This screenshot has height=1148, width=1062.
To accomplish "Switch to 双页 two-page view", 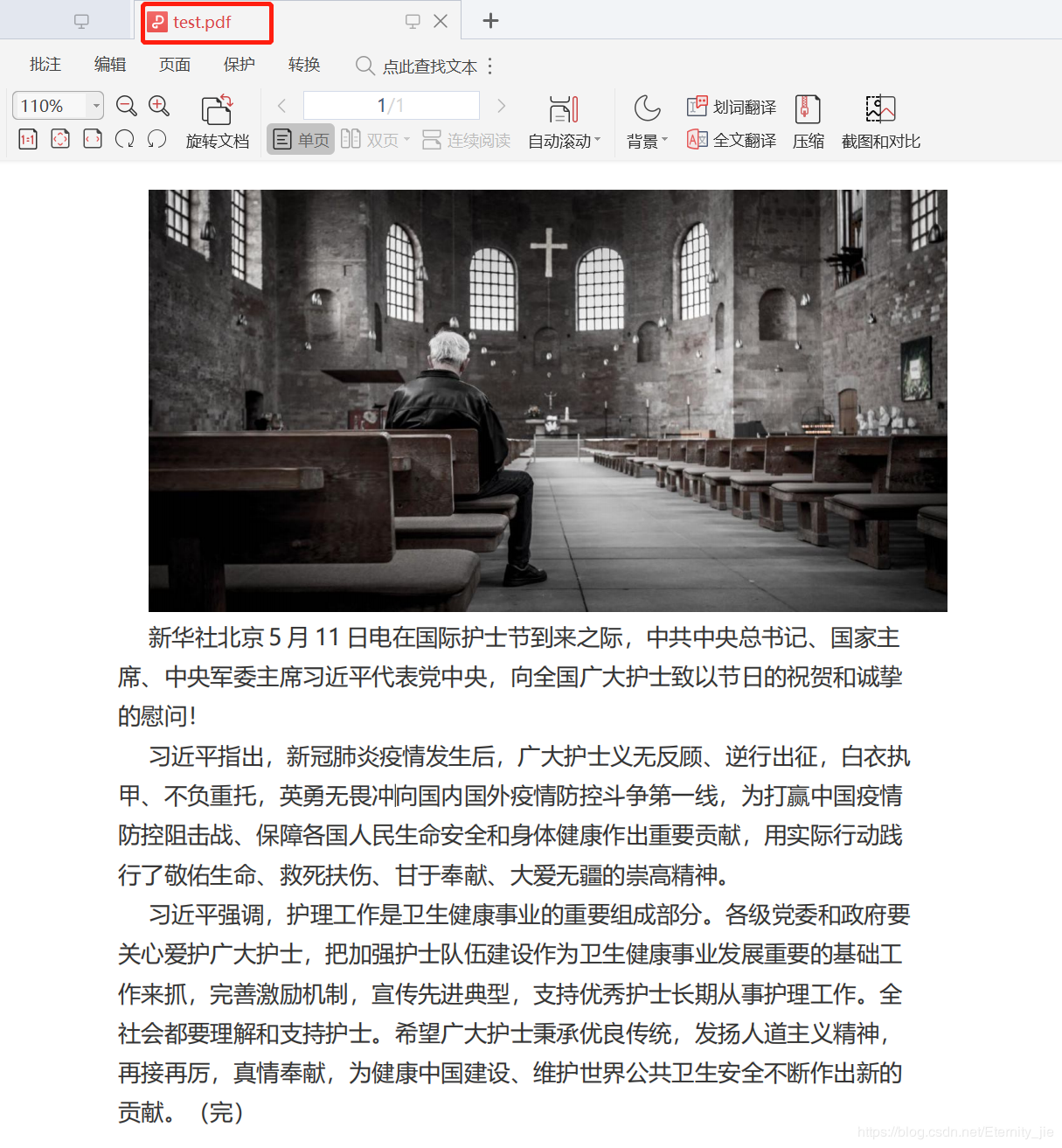I will [374, 138].
